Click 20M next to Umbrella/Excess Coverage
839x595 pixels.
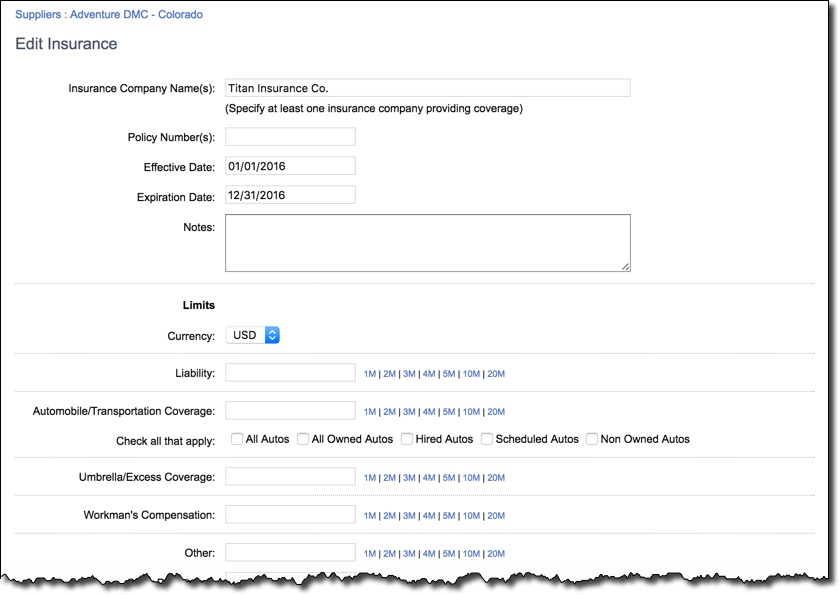(x=493, y=477)
